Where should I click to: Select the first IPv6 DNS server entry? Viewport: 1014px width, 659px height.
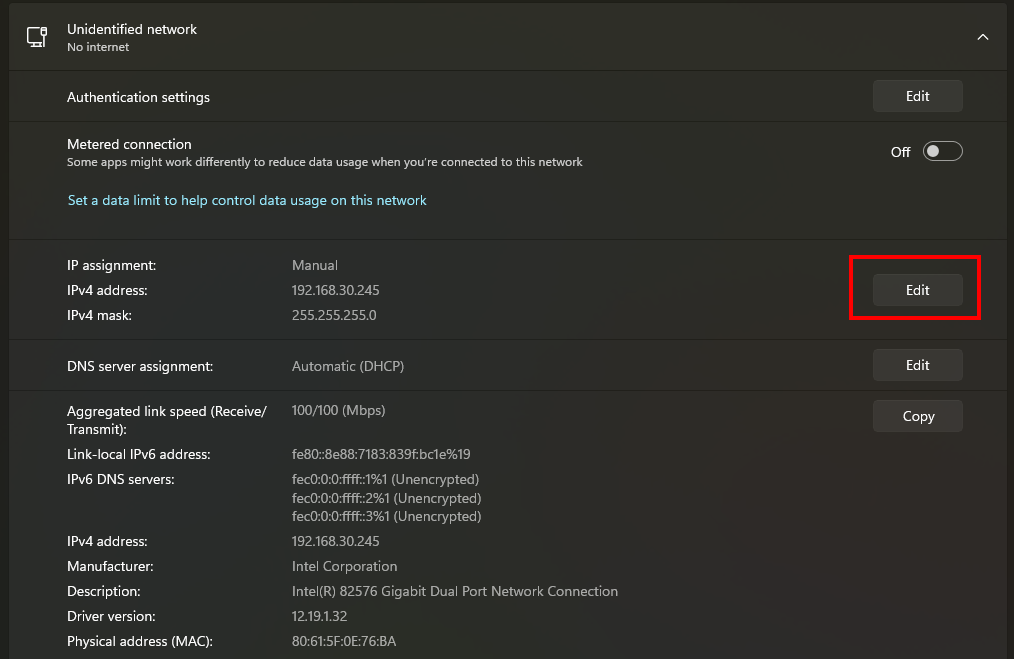click(385, 479)
